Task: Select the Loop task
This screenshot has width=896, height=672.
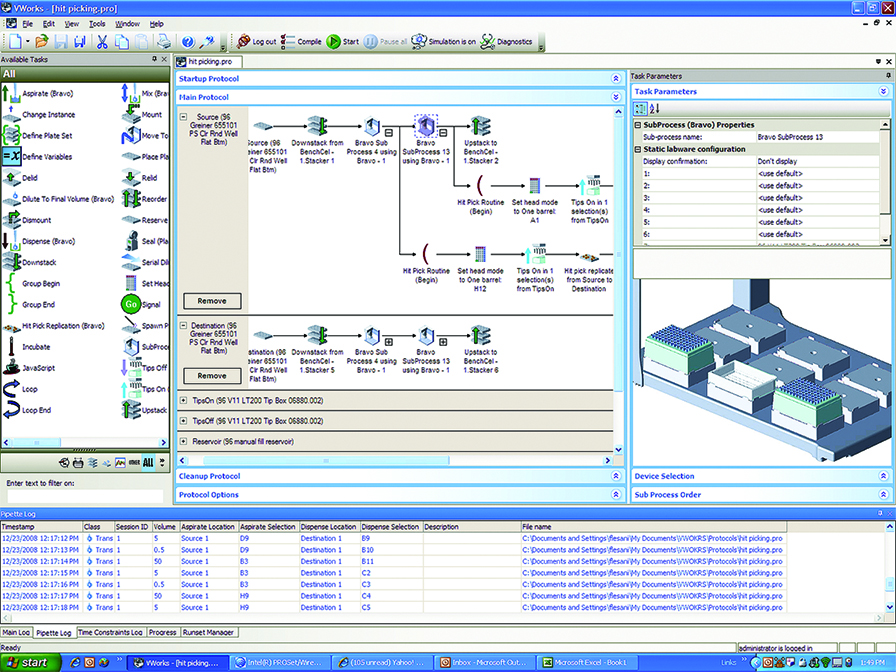Action: click(20, 389)
